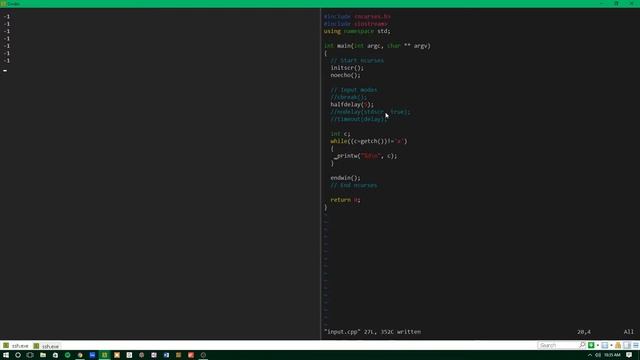
Task: Click the halfdelay(5); code line
Action: click(352, 104)
